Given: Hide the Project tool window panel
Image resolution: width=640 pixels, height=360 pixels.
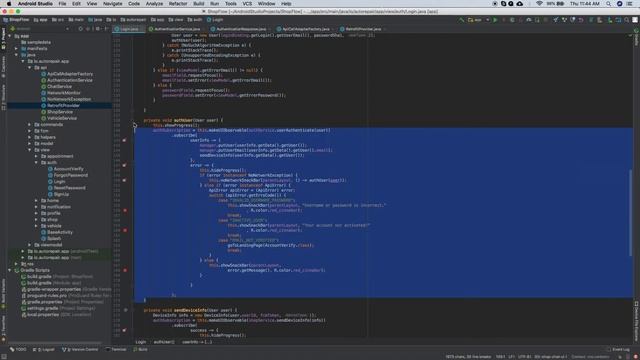Looking at the screenshot, I should (x=106, y=29).
